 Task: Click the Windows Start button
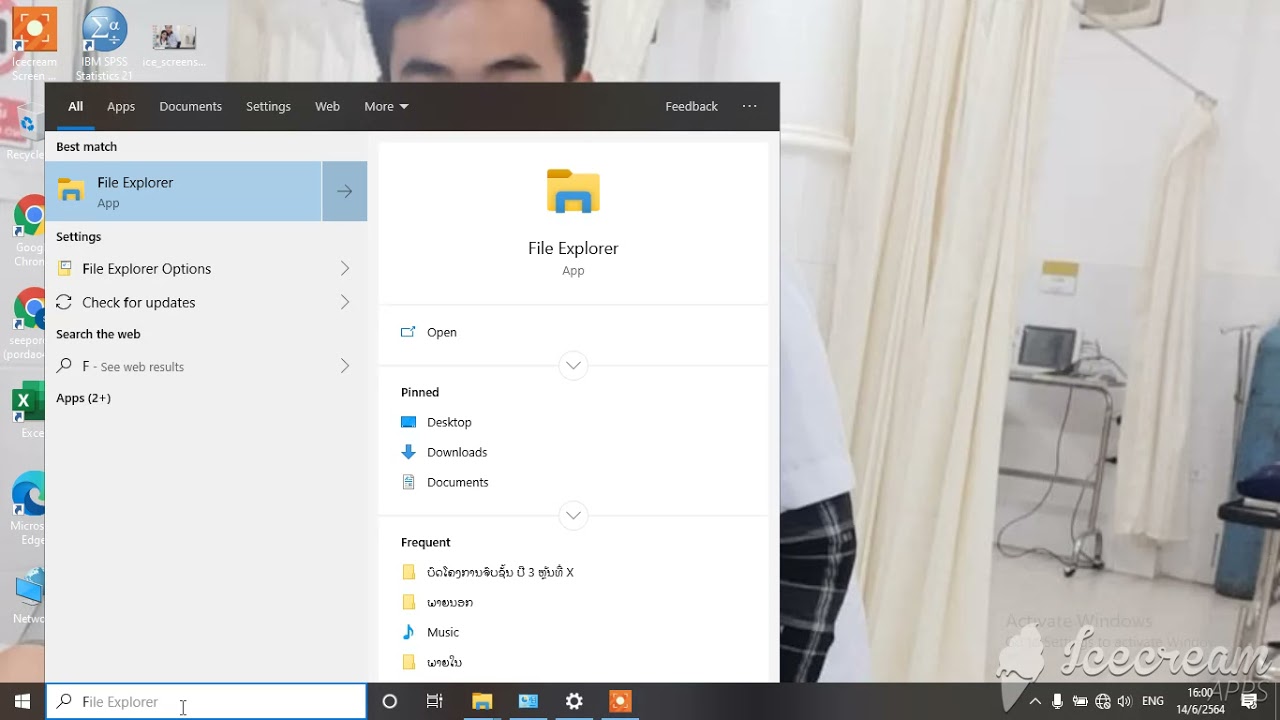(22, 701)
